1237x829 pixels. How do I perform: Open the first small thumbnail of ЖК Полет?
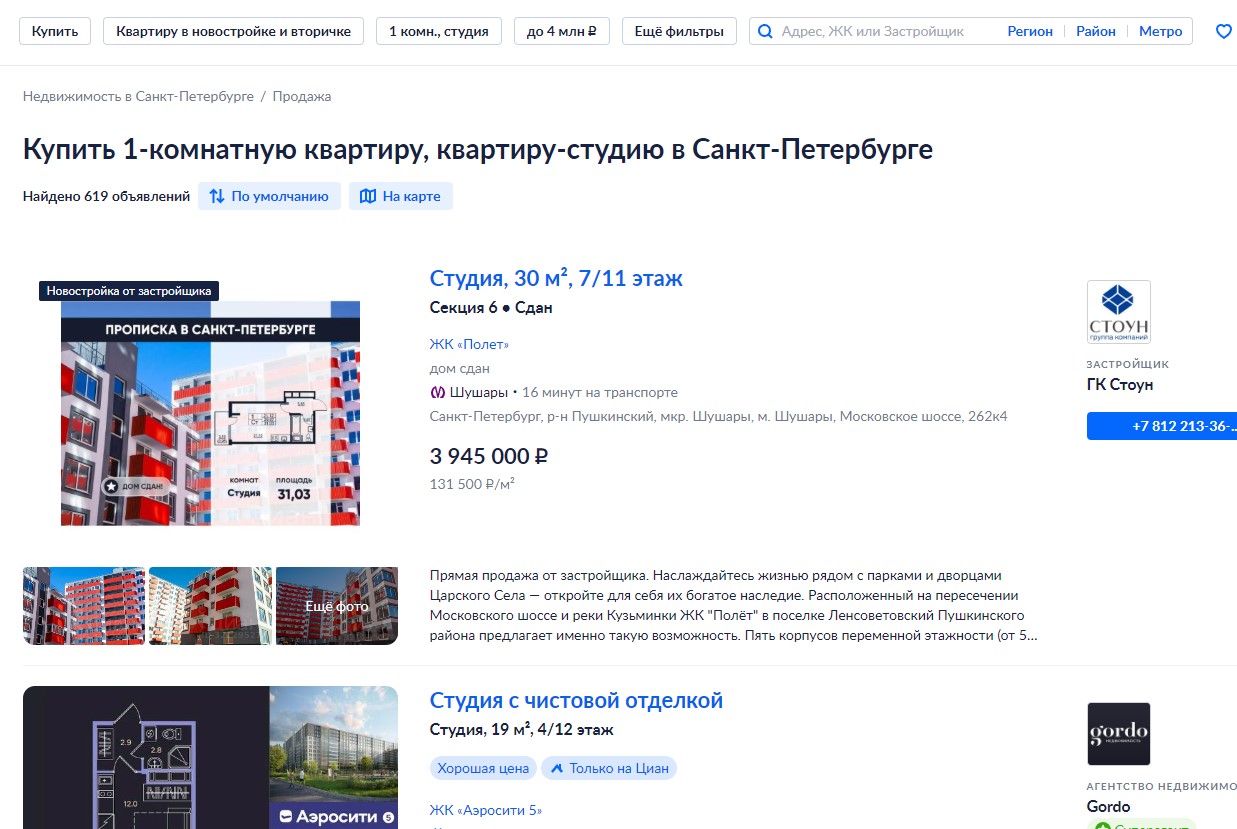pyautogui.click(x=84, y=606)
